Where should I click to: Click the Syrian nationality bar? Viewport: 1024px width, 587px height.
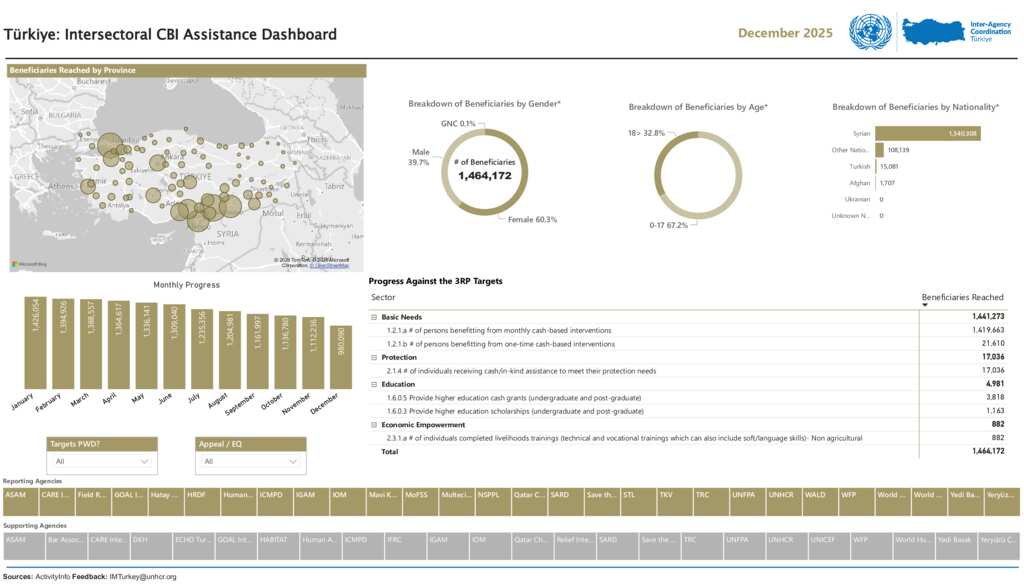click(927, 133)
